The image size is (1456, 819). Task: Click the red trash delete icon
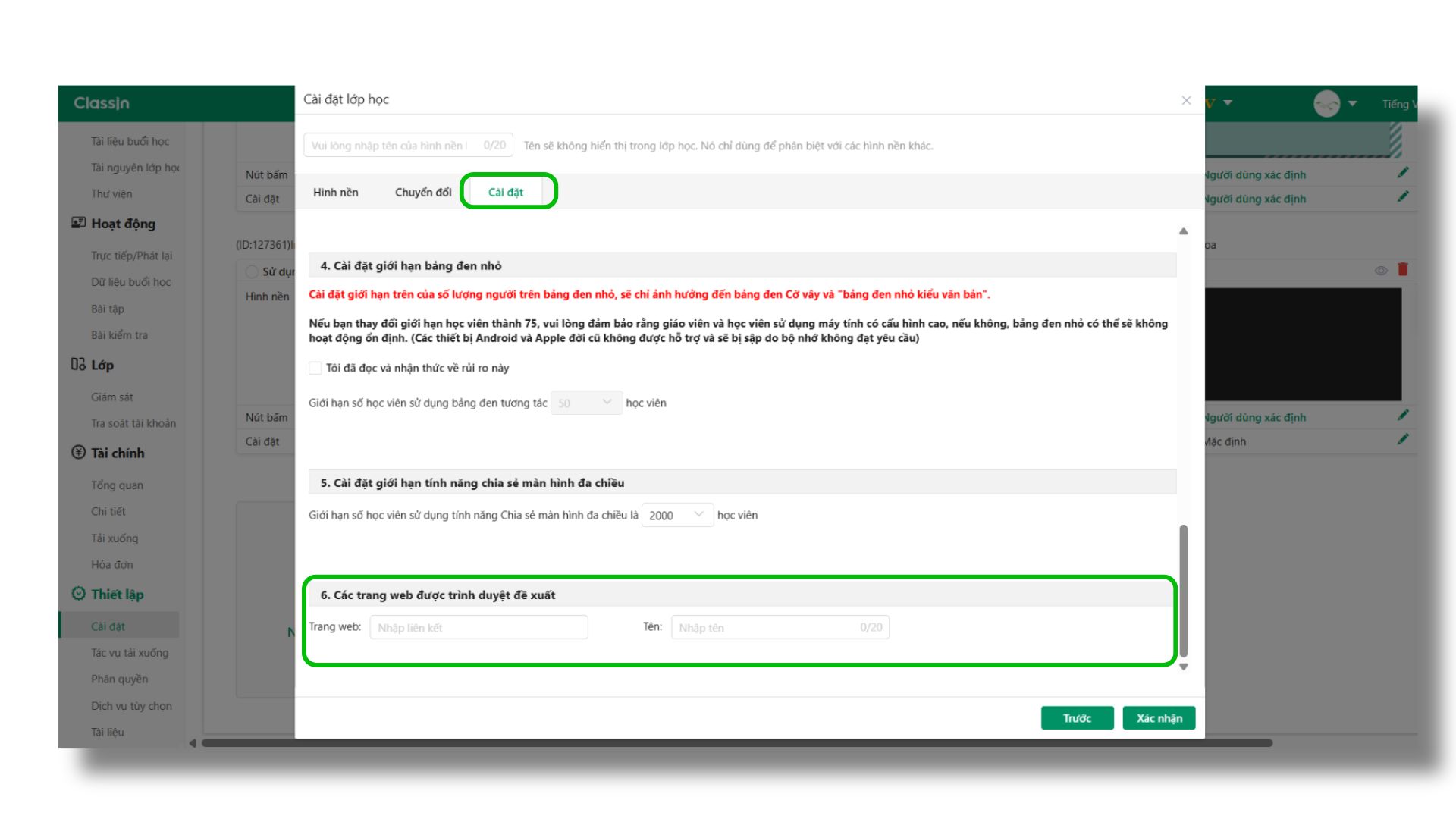(x=1403, y=269)
